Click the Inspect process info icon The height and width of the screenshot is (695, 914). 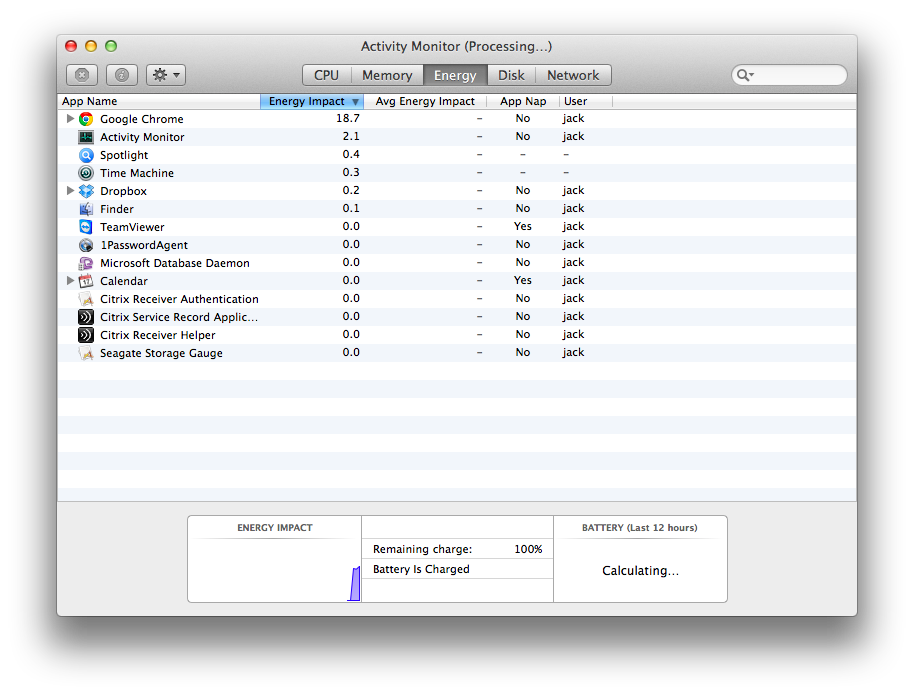(x=122, y=75)
